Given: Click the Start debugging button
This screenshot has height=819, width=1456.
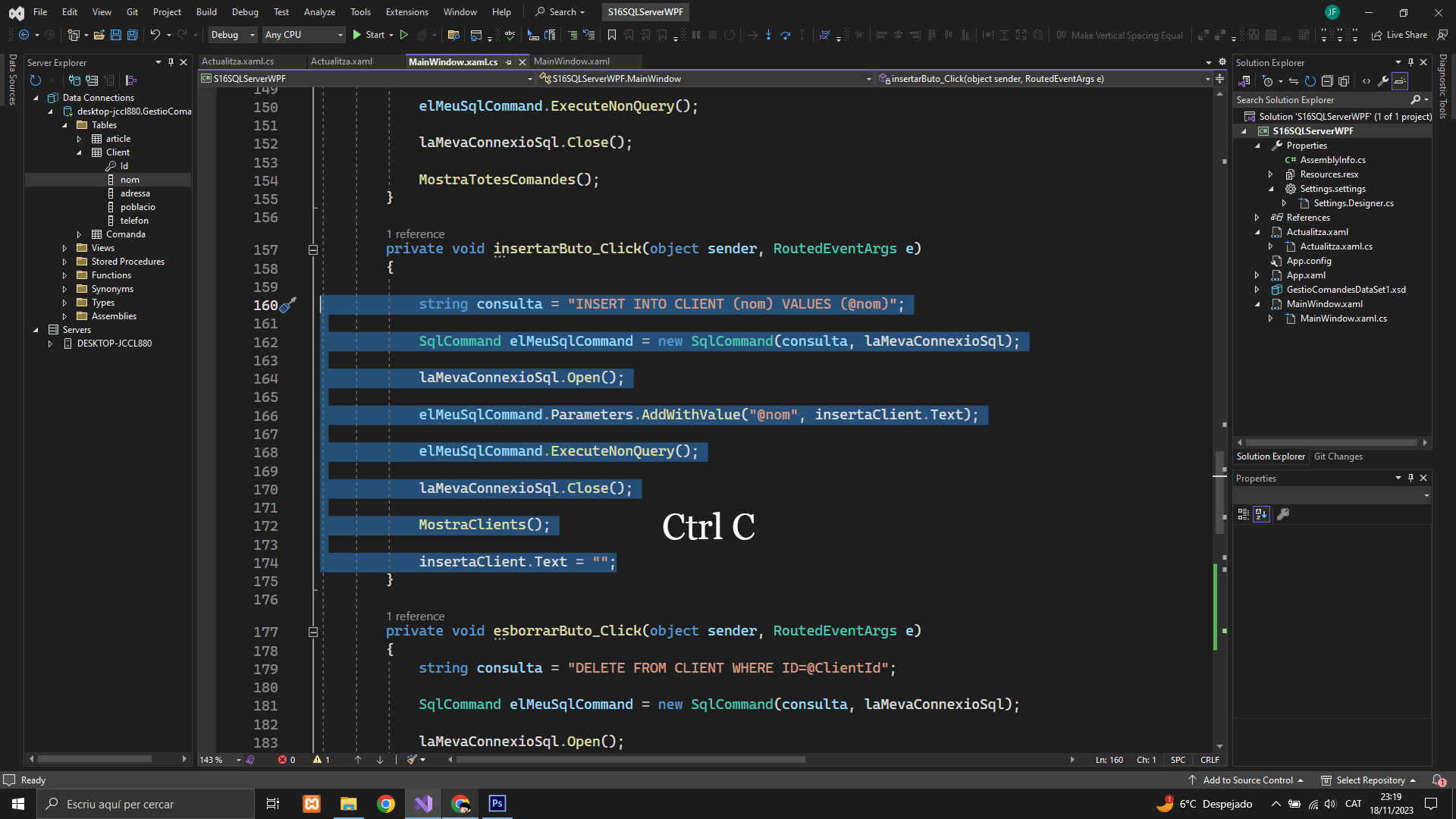Looking at the screenshot, I should pyautogui.click(x=369, y=35).
